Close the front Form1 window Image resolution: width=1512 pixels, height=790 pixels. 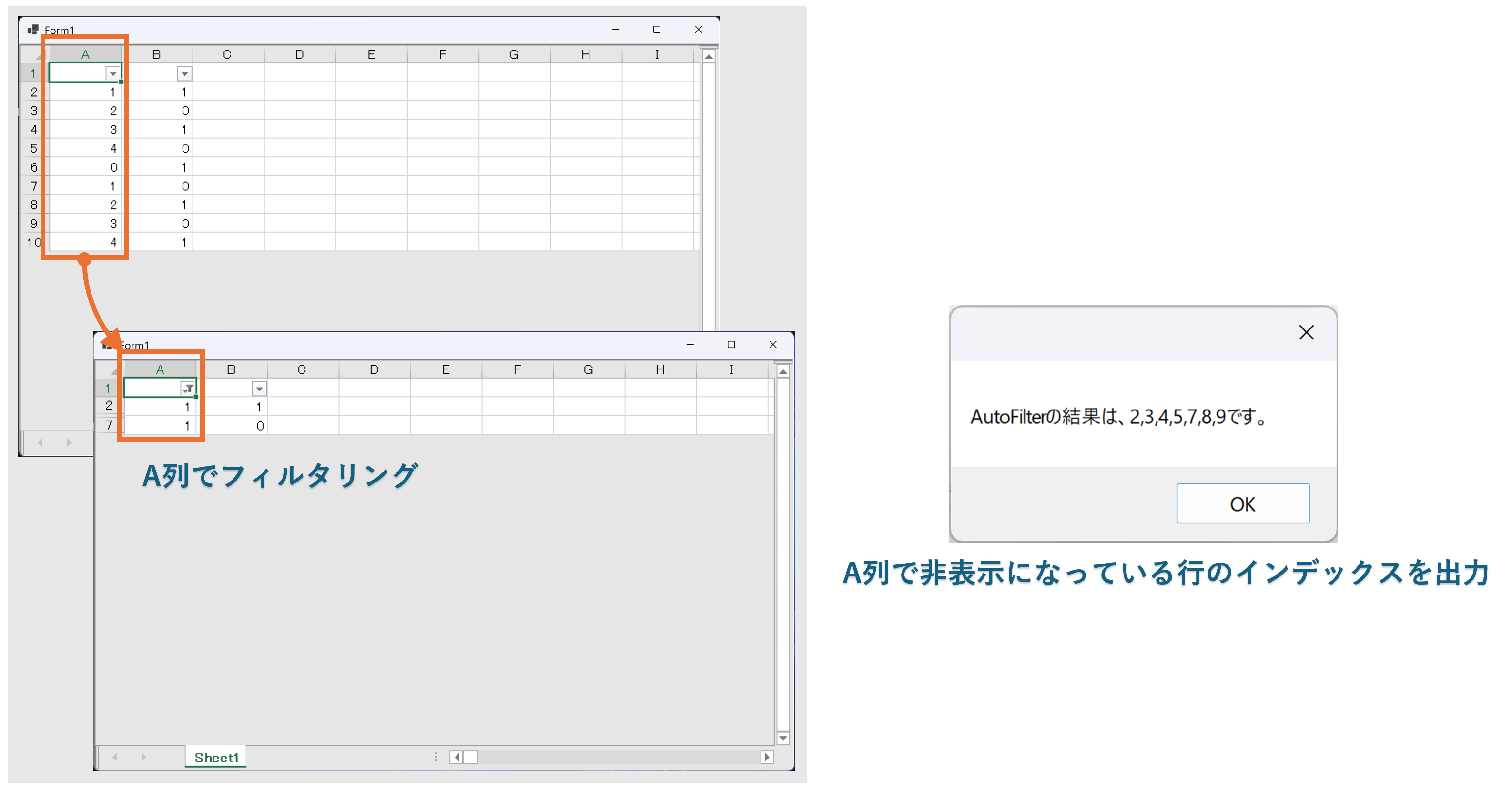tap(773, 345)
